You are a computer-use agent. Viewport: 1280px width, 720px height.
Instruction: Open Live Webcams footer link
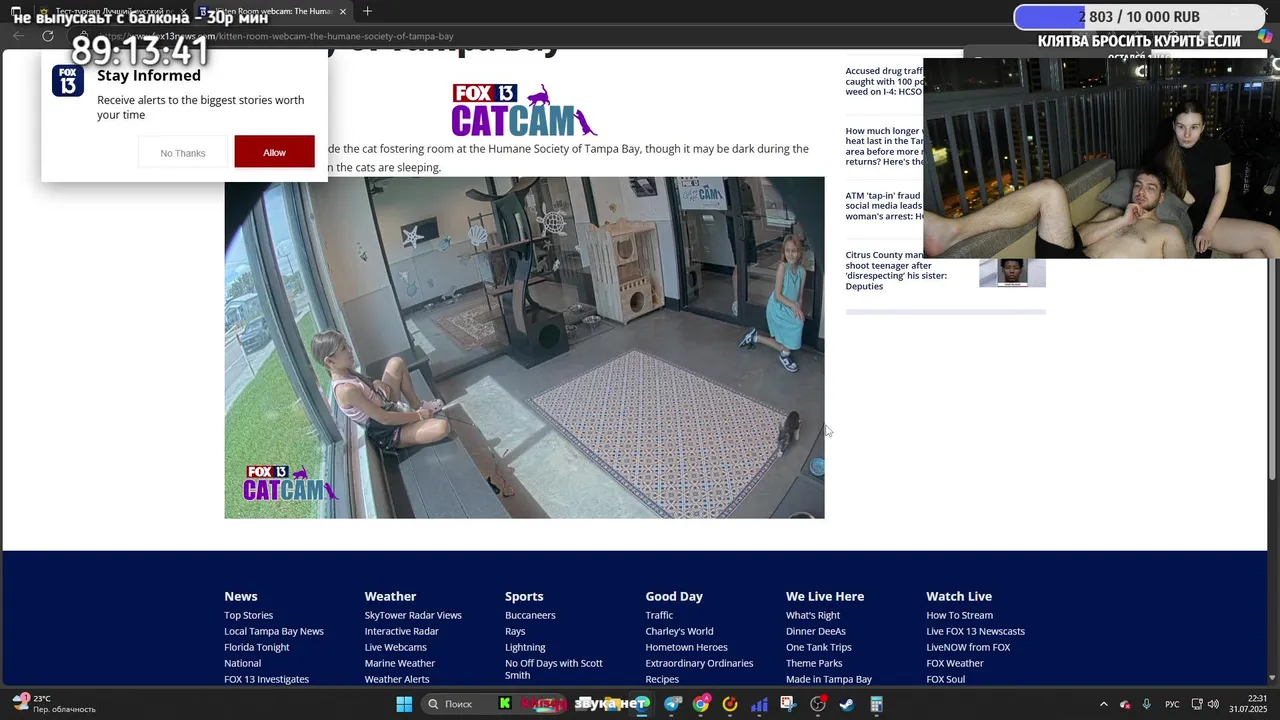tap(395, 647)
